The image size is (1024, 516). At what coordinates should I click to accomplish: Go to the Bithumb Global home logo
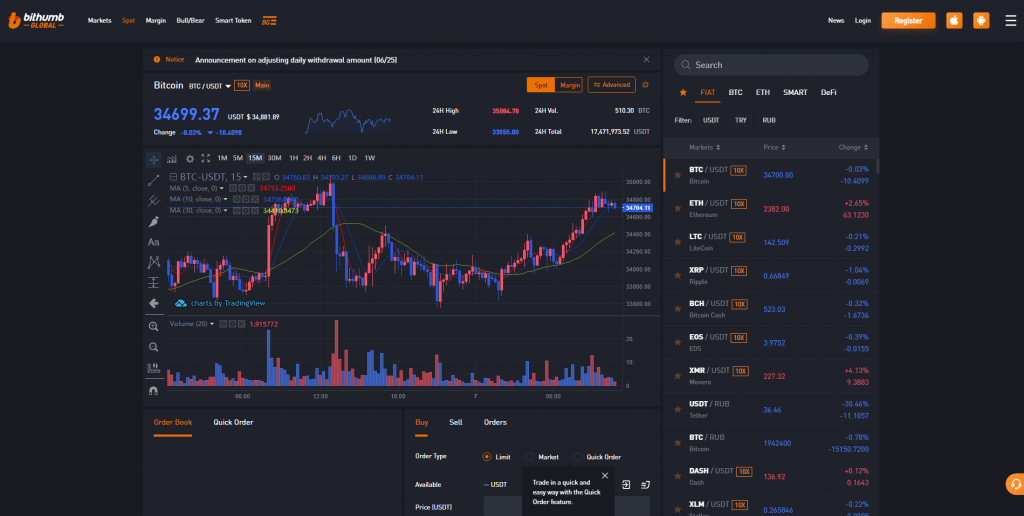pos(36,20)
